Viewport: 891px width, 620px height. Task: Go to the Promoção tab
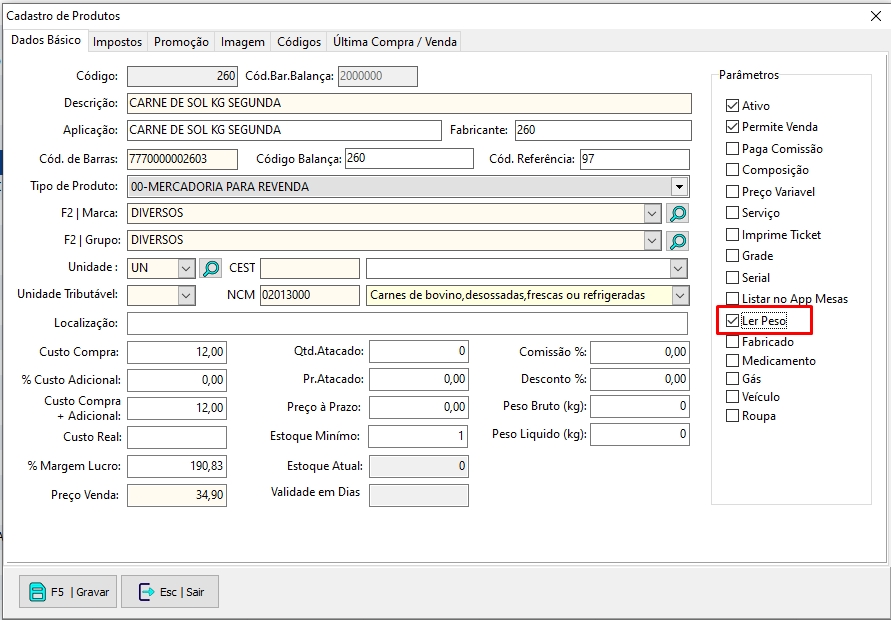(181, 42)
